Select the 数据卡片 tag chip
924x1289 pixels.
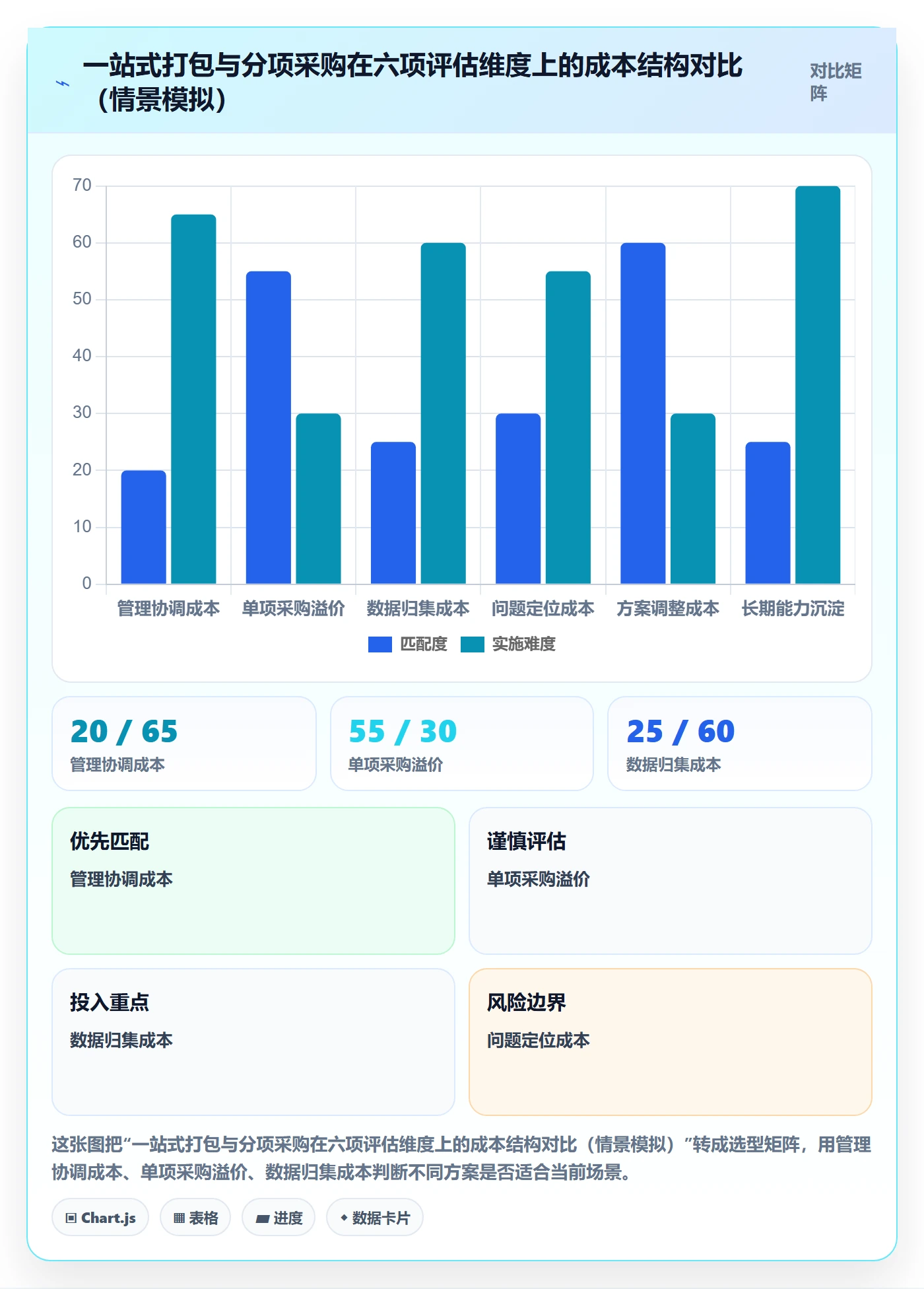click(x=375, y=1218)
